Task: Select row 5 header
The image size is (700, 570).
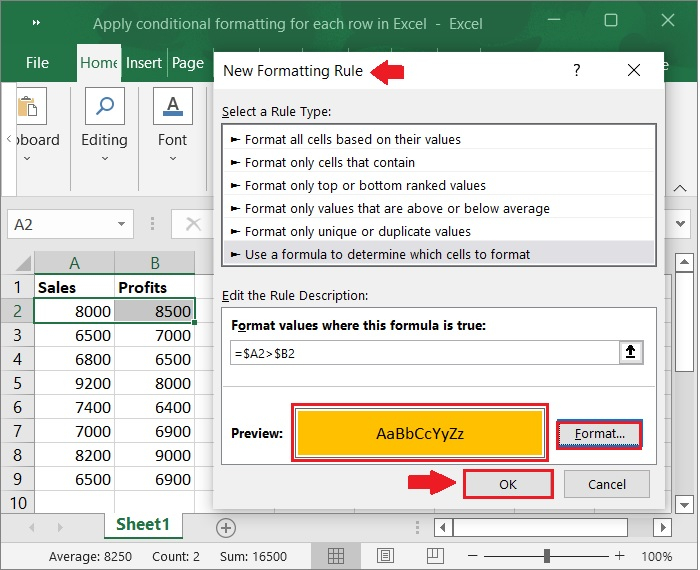Action: click(x=17, y=383)
